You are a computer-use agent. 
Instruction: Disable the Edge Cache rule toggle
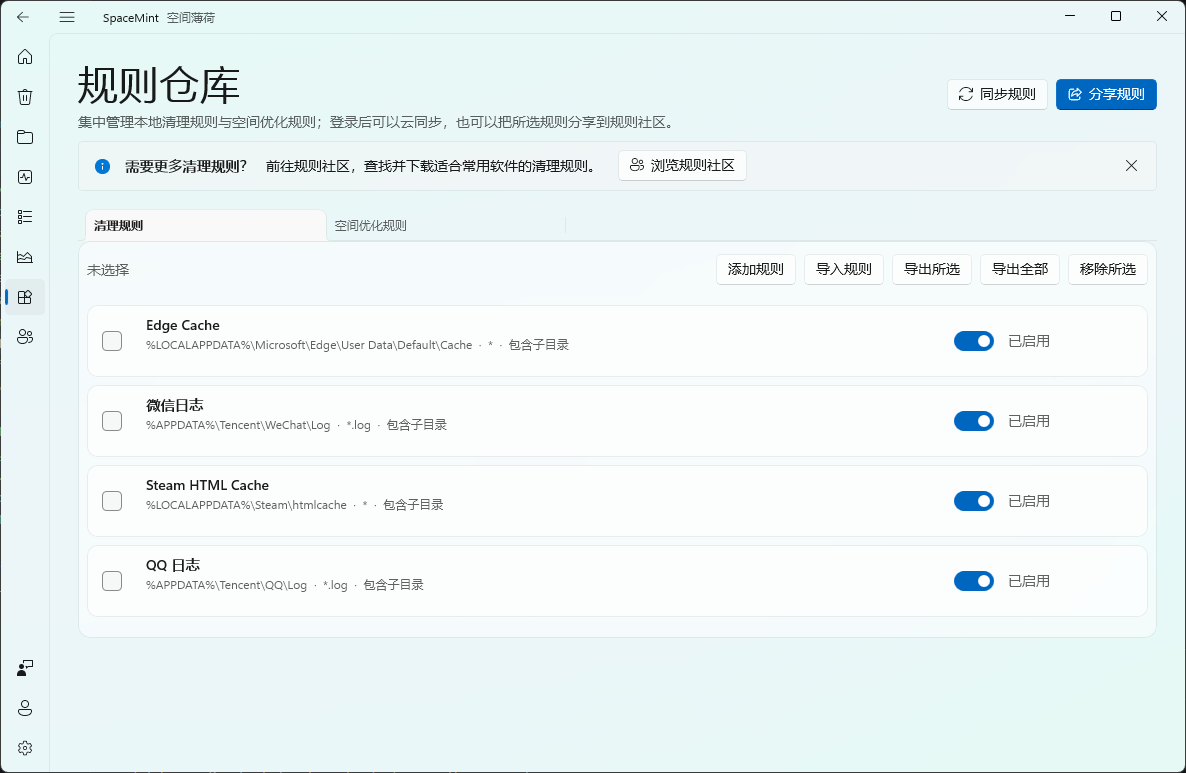973,341
